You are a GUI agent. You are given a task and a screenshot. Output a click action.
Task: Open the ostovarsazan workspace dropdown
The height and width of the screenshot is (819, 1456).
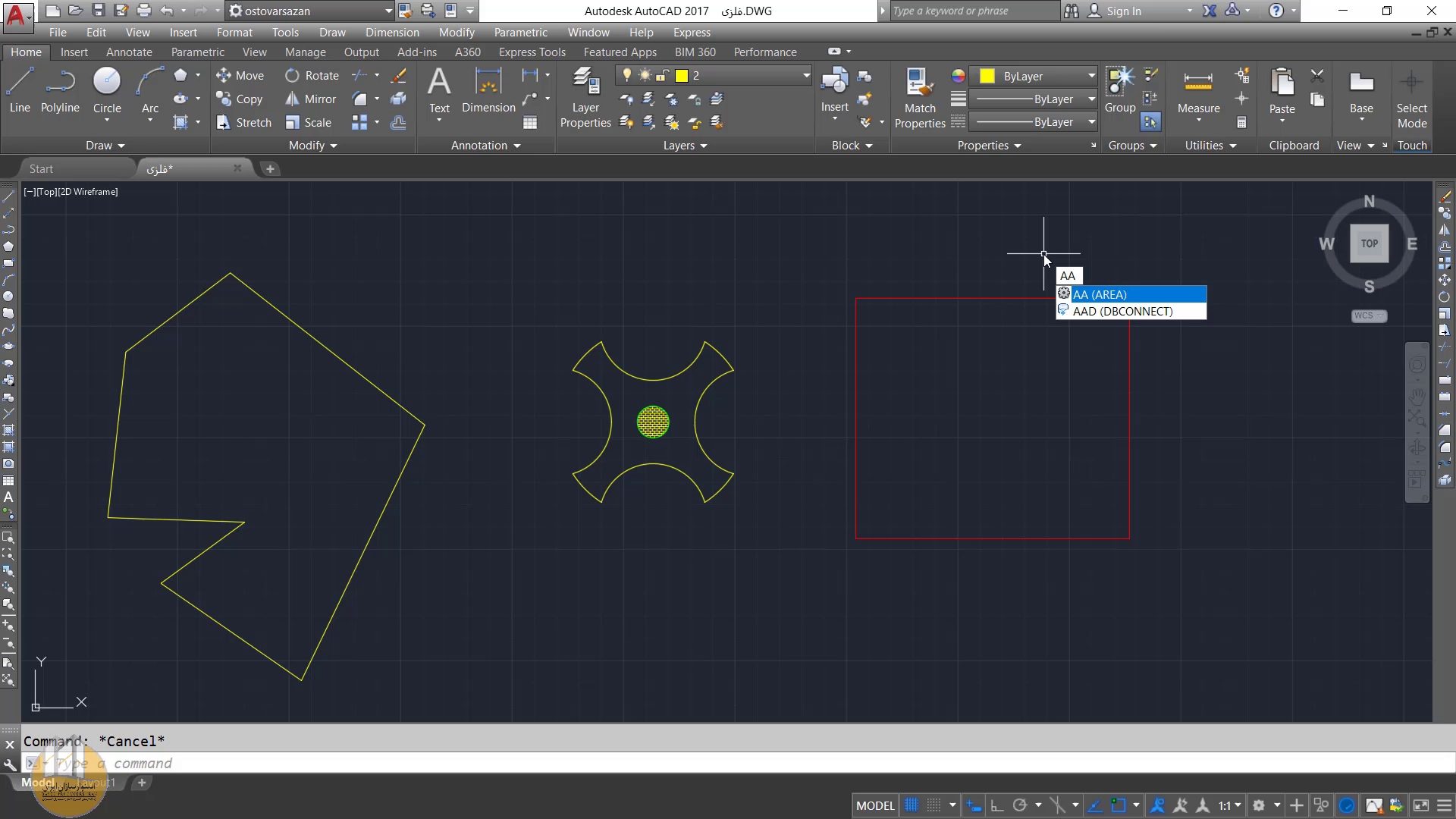(x=388, y=11)
